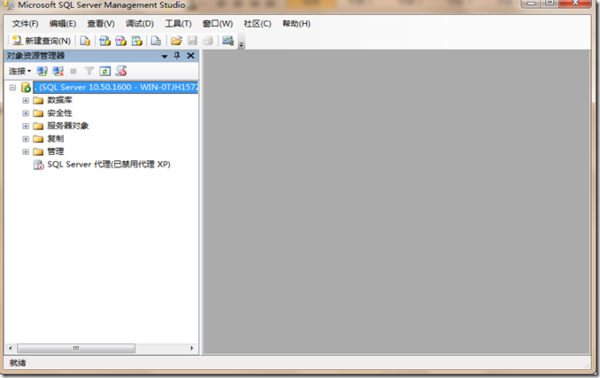Click the SQL Server Agent disabled icon

click(39, 165)
